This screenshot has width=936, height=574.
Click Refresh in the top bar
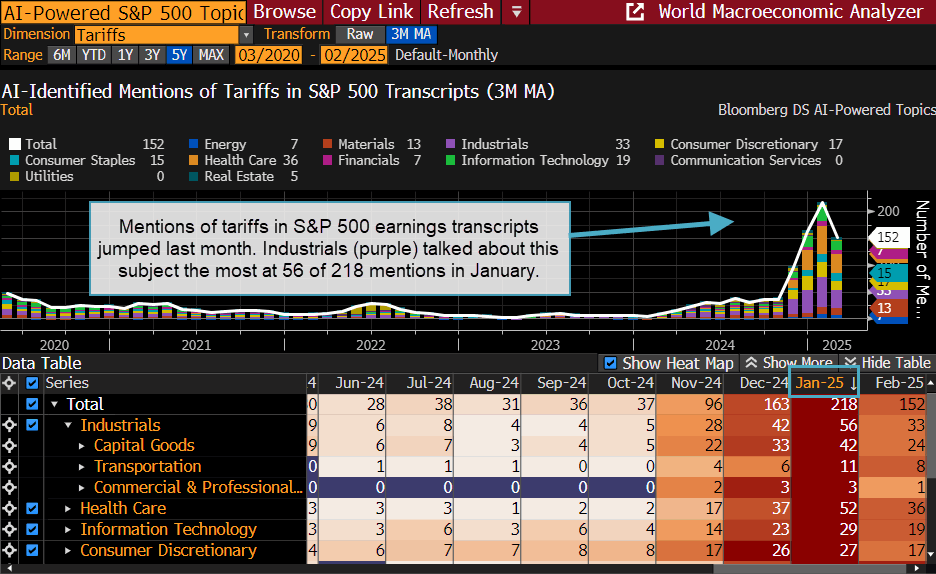[461, 12]
